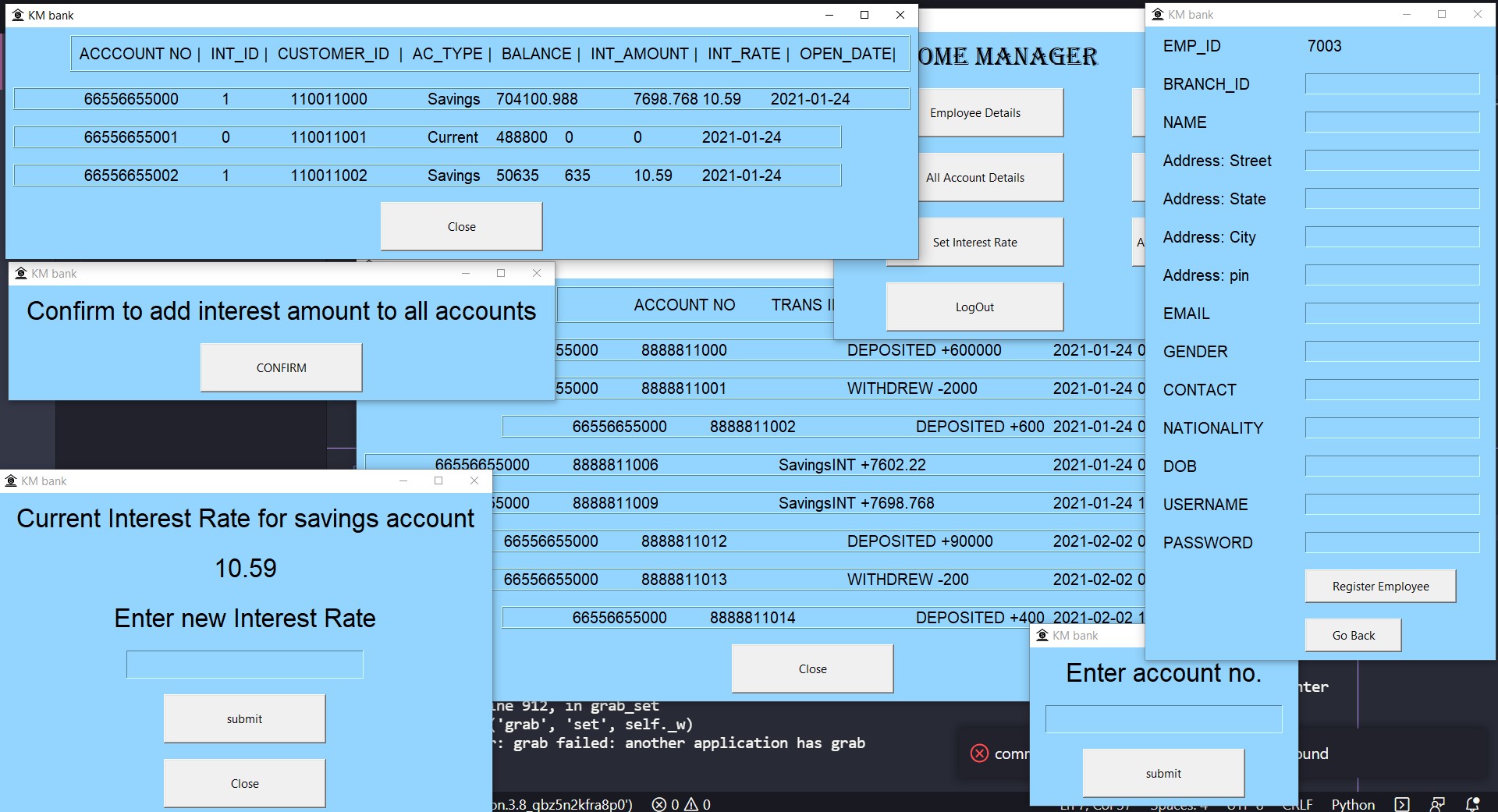
Task: Maximize the employee registration KM bank window
Action: [x=1442, y=14]
